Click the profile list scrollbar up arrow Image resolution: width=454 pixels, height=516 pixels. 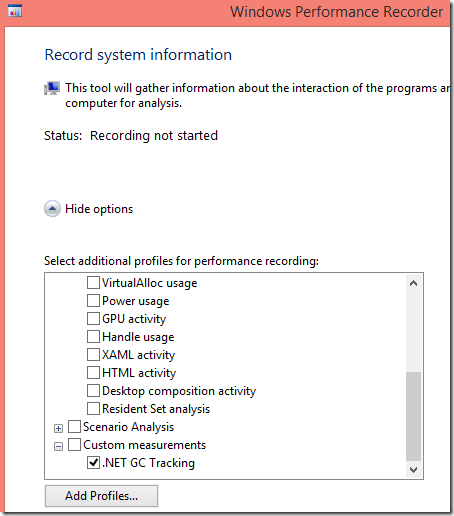tap(414, 283)
